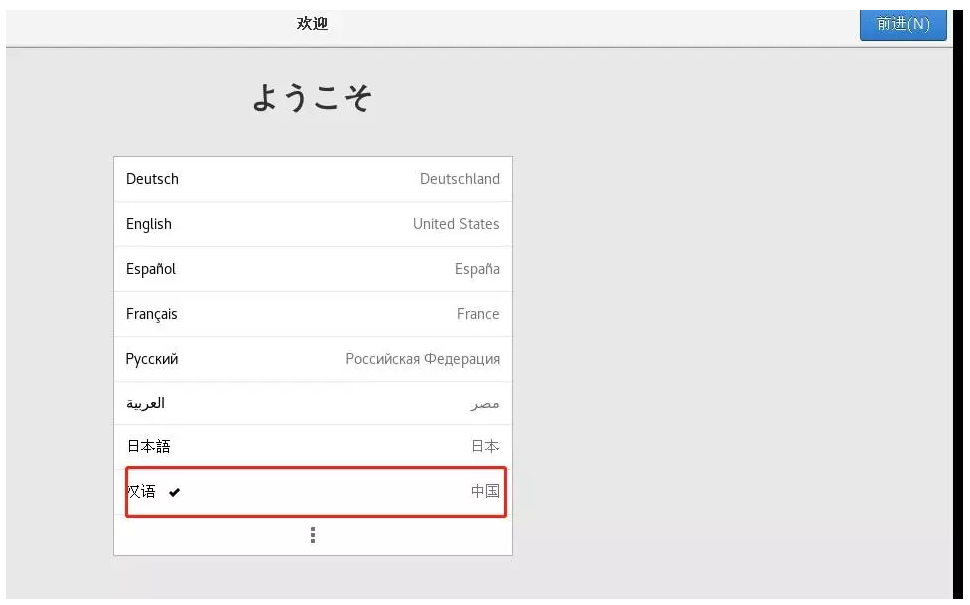This screenshot has height=605, width=970.
Task: Click the 中国 region label
Action: [x=485, y=492]
